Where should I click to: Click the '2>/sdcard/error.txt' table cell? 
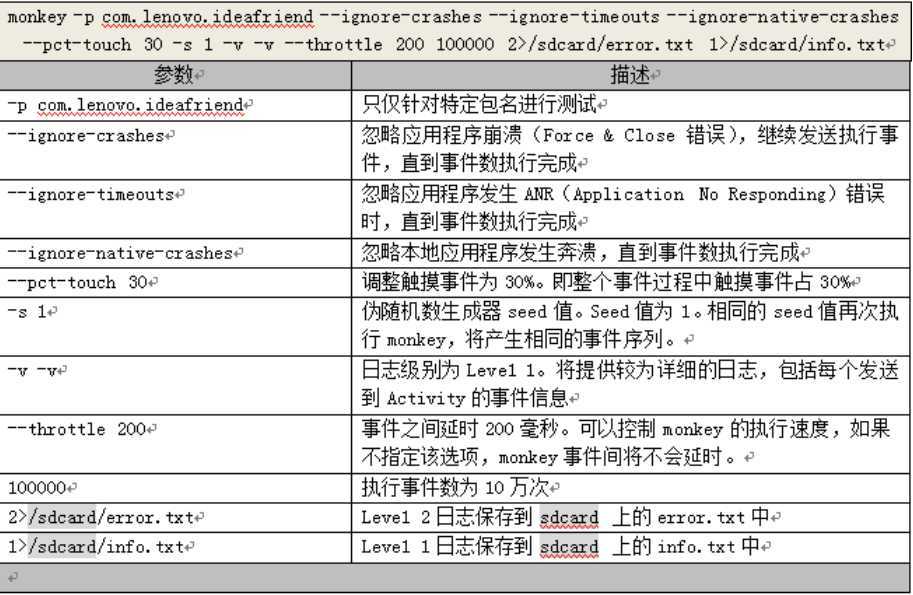click(x=175, y=518)
